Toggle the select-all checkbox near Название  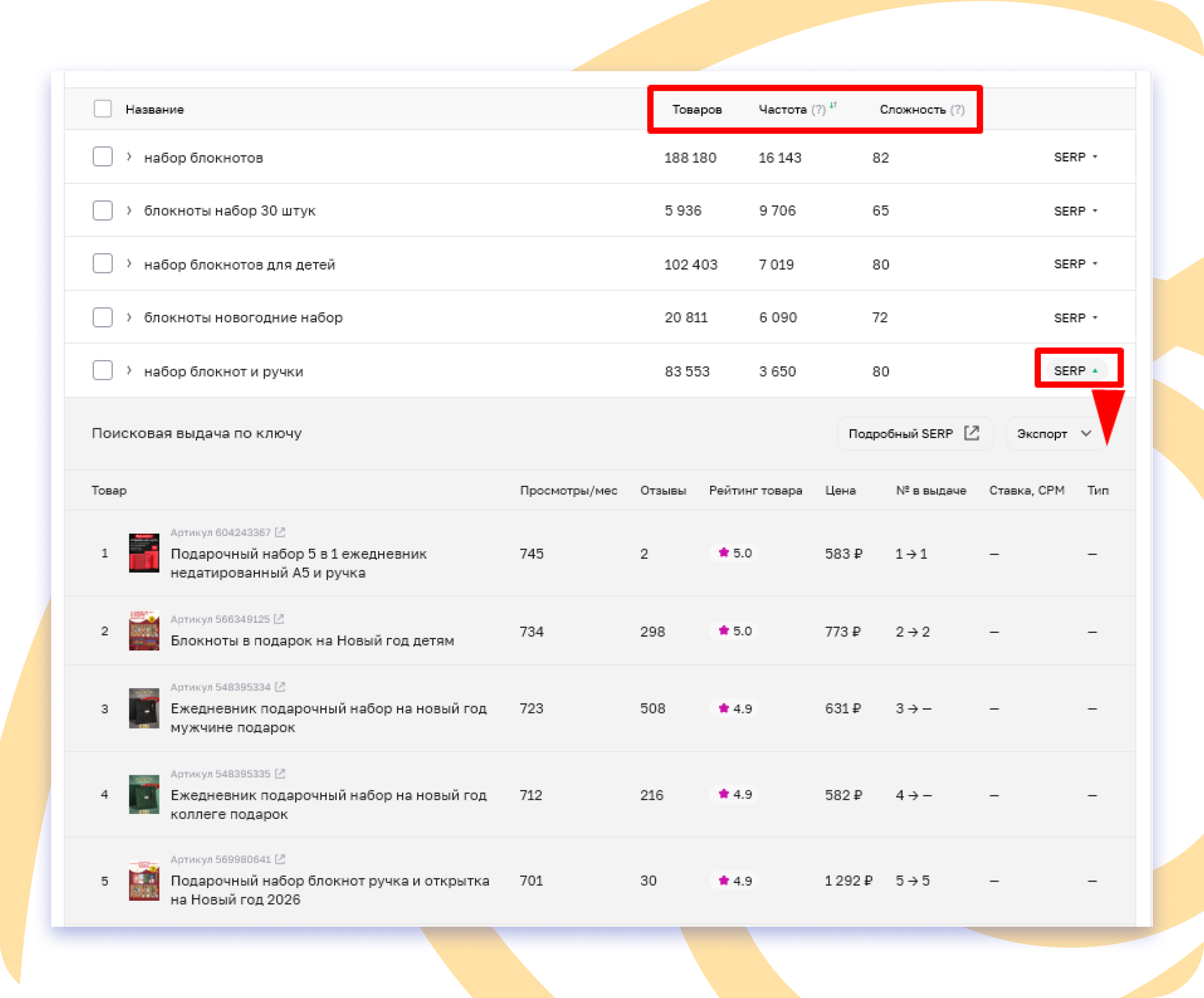click(x=103, y=108)
